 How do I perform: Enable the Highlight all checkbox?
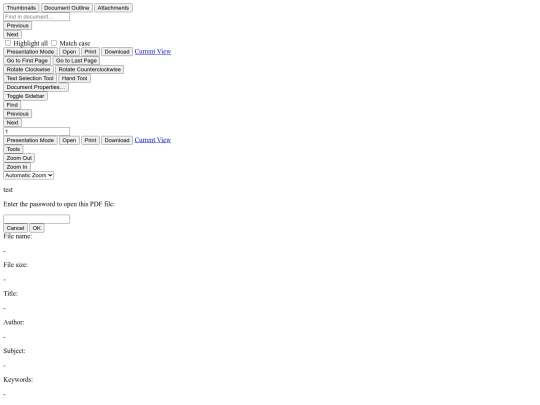pyautogui.click(x=8, y=43)
